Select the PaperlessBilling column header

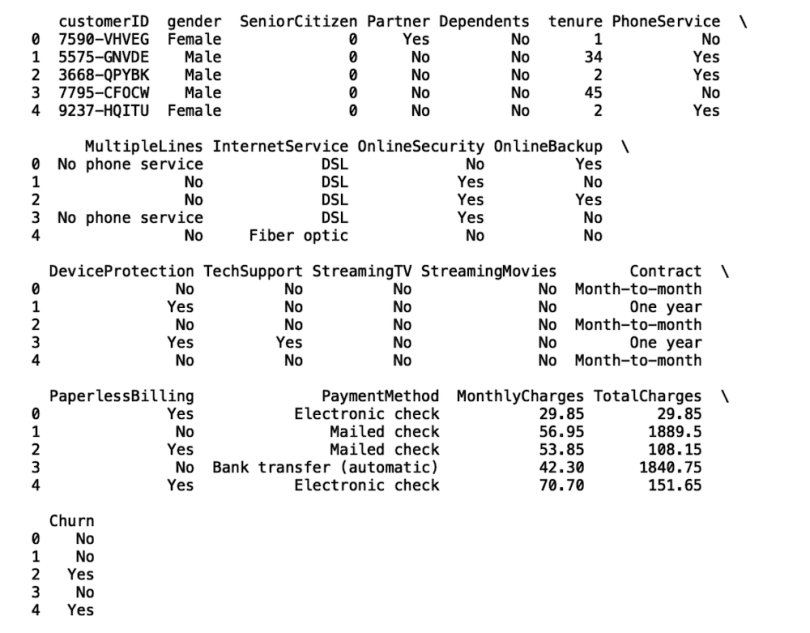tap(121, 396)
